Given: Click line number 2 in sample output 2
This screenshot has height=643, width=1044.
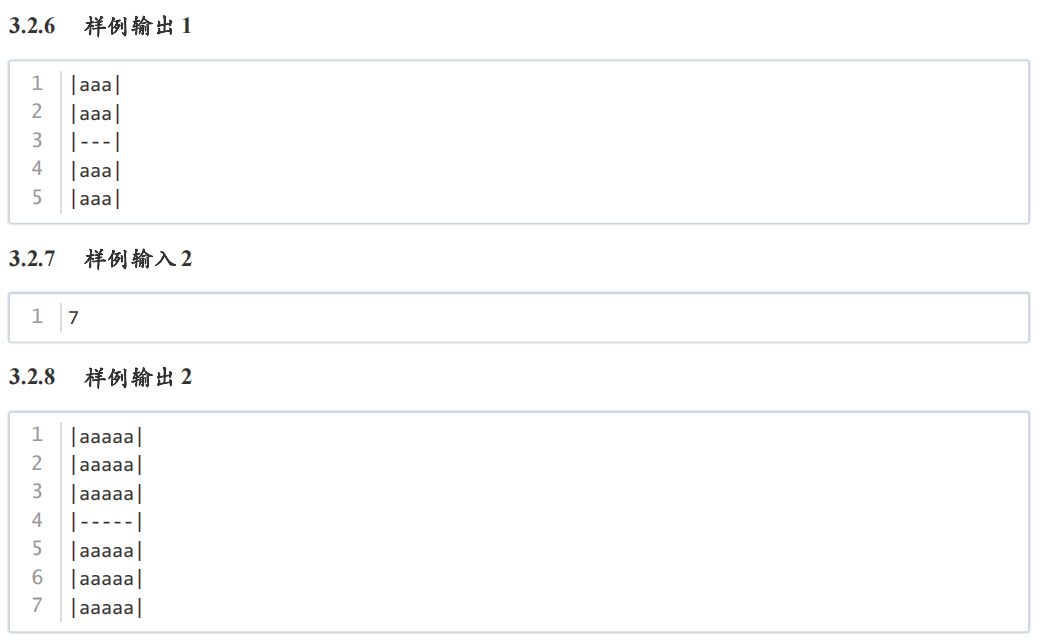Looking at the screenshot, I should click(37, 463).
